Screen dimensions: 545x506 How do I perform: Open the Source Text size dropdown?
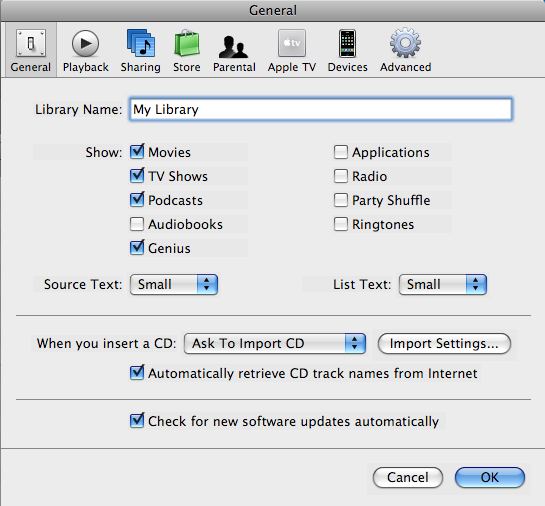[174, 285]
